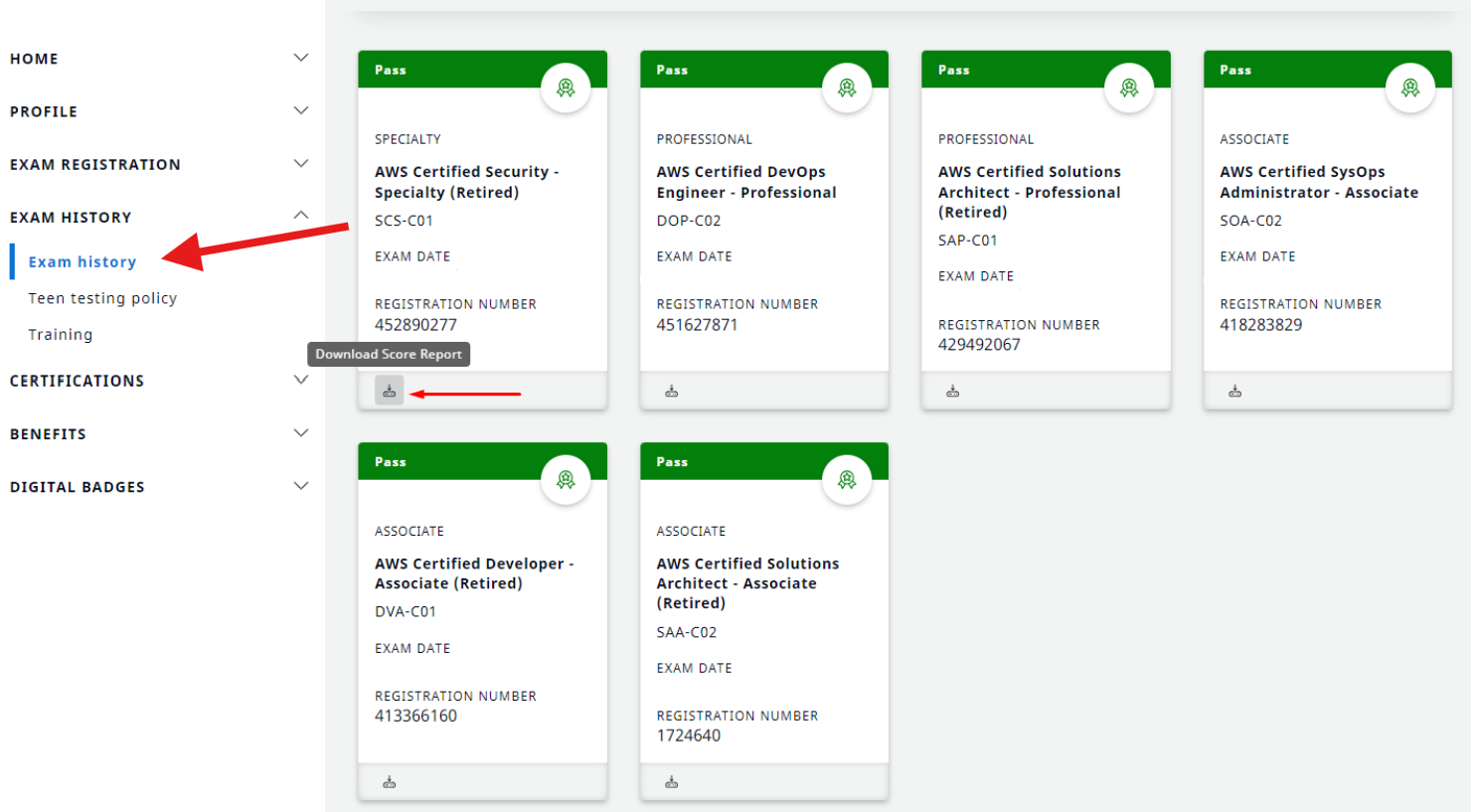Image resolution: width=1471 pixels, height=812 pixels.
Task: Click the AWS Certified Security - Specialty title
Action: (467, 182)
